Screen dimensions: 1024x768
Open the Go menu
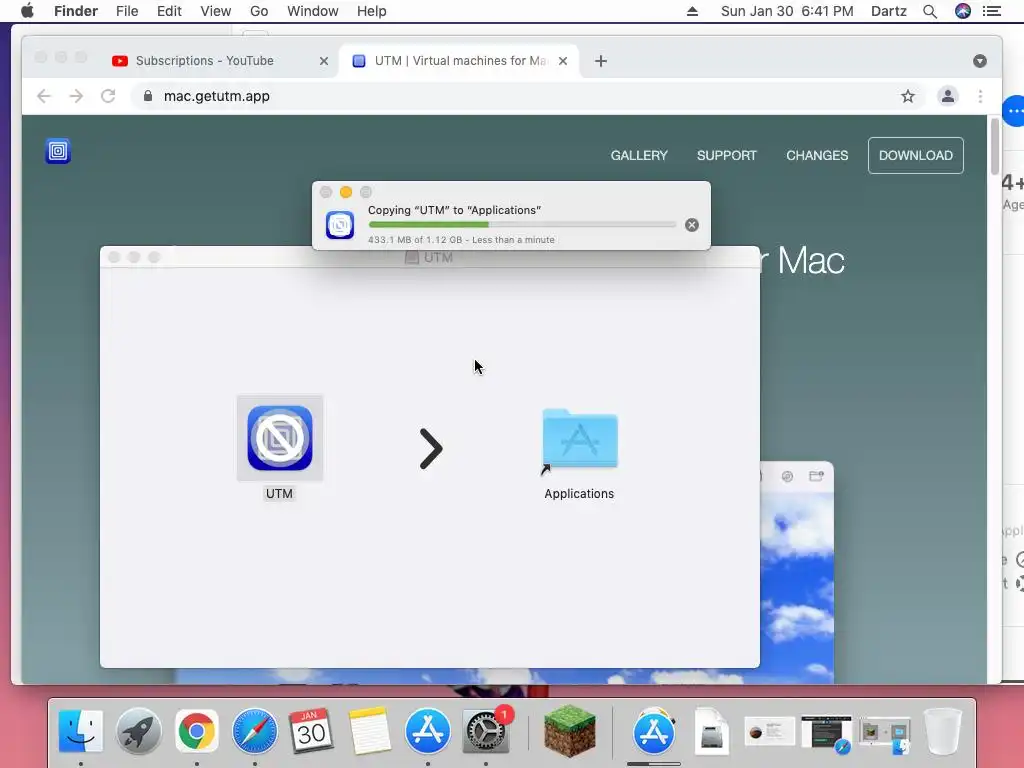259,11
